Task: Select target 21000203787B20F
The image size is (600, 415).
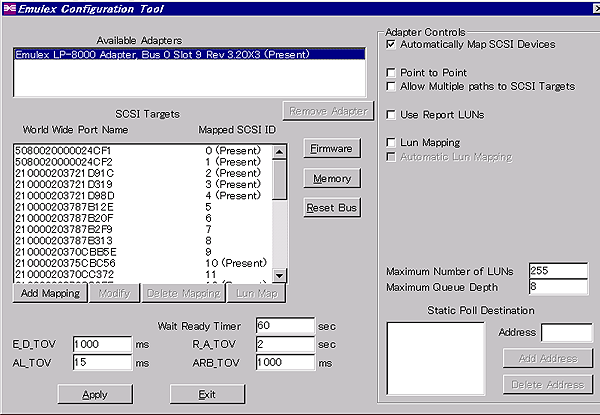Action: click(143, 218)
